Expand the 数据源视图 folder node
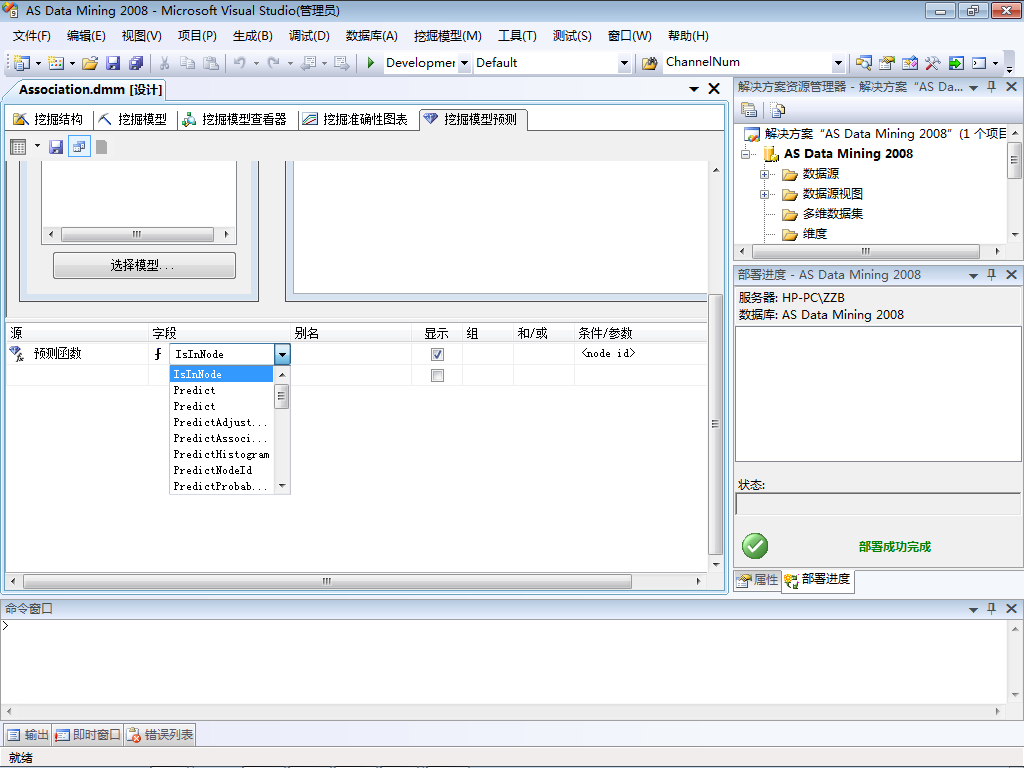 point(764,195)
